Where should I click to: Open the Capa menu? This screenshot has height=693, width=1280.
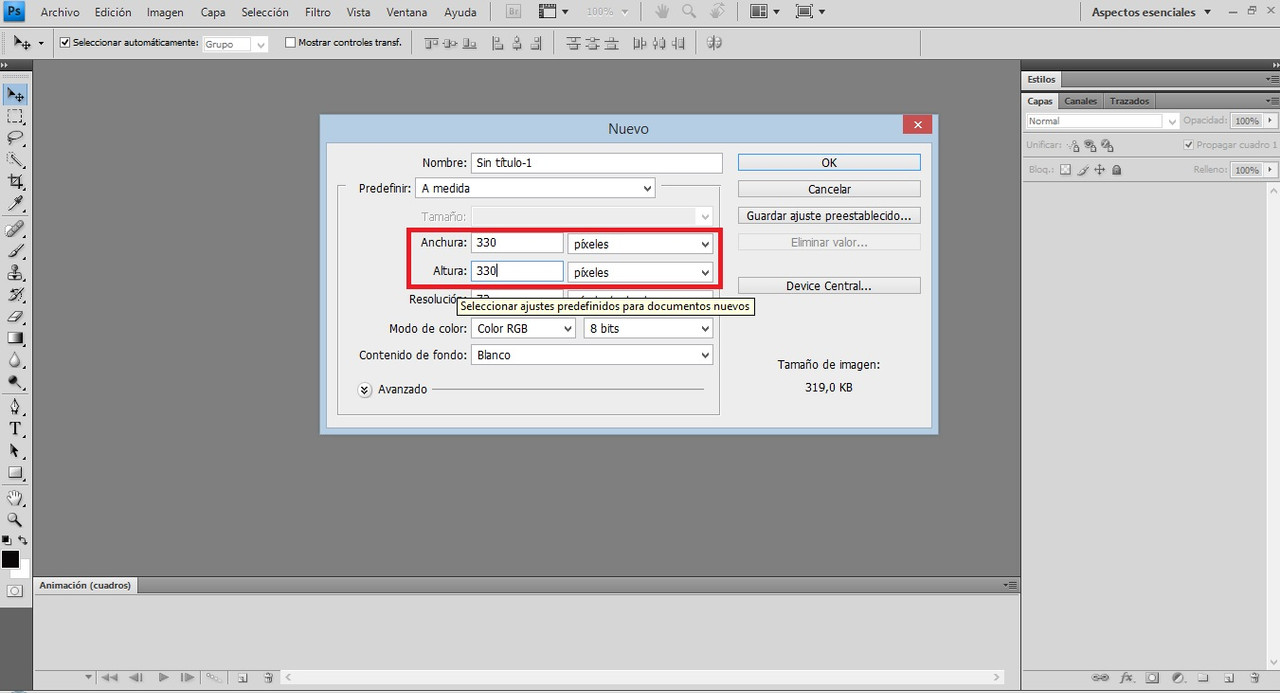coord(213,12)
